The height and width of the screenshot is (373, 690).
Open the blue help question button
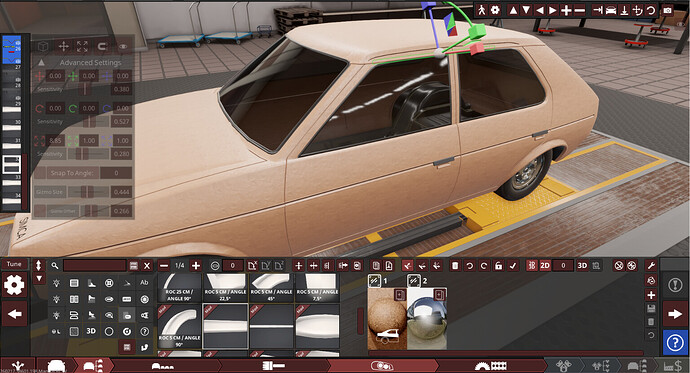tap(675, 343)
